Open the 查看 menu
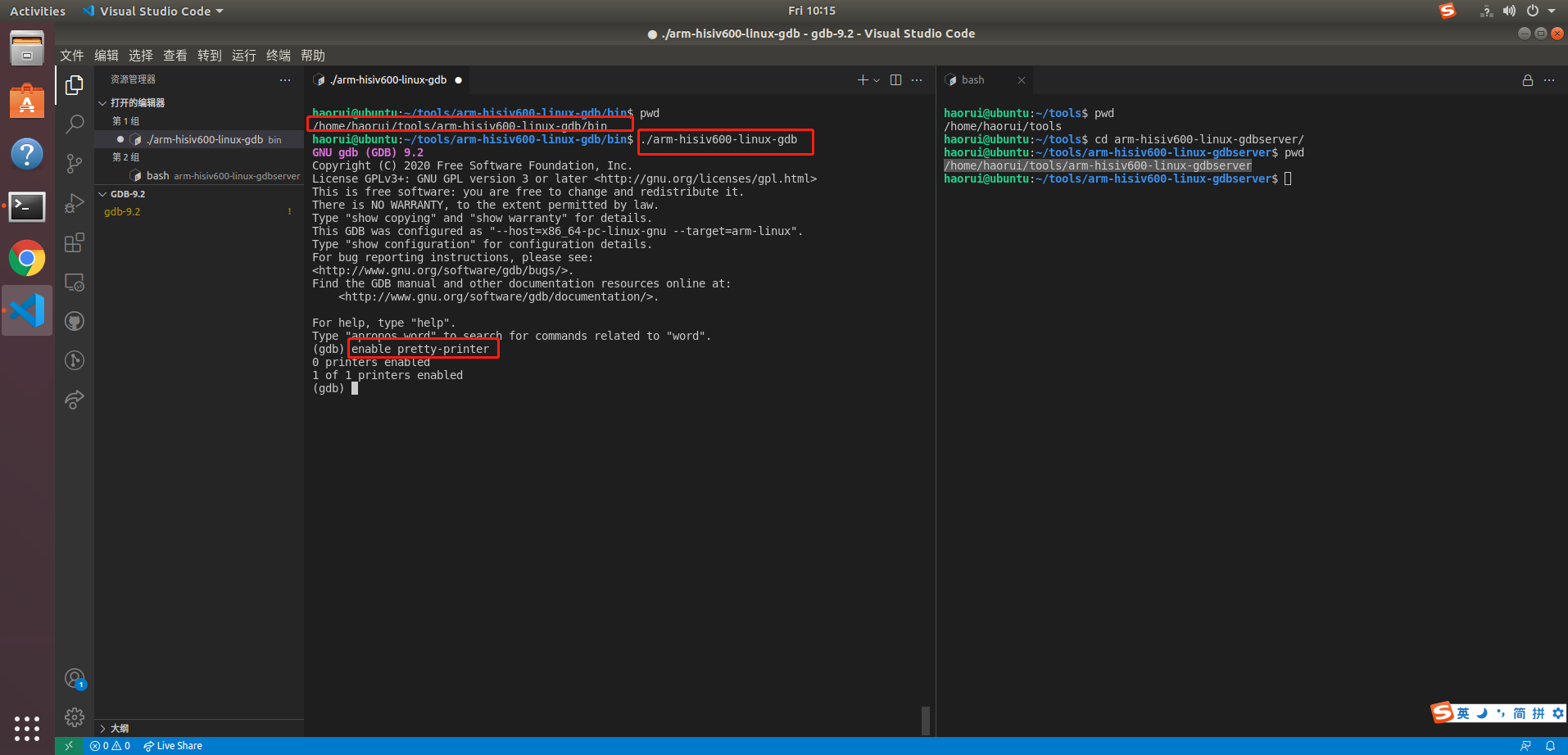Image resolution: width=1568 pixels, height=755 pixels. [175, 56]
